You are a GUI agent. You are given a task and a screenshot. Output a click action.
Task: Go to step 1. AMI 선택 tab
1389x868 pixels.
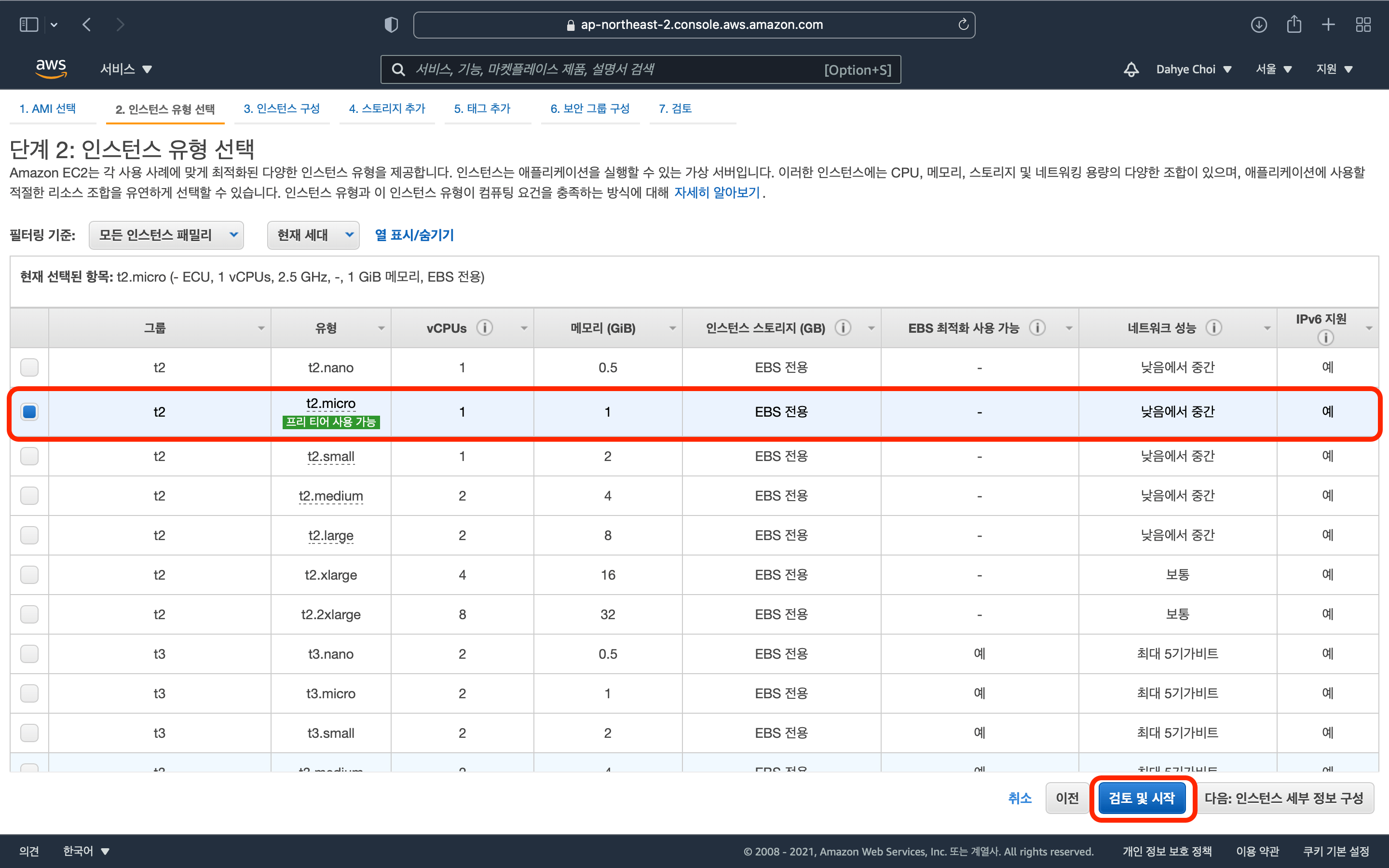pyautogui.click(x=48, y=108)
